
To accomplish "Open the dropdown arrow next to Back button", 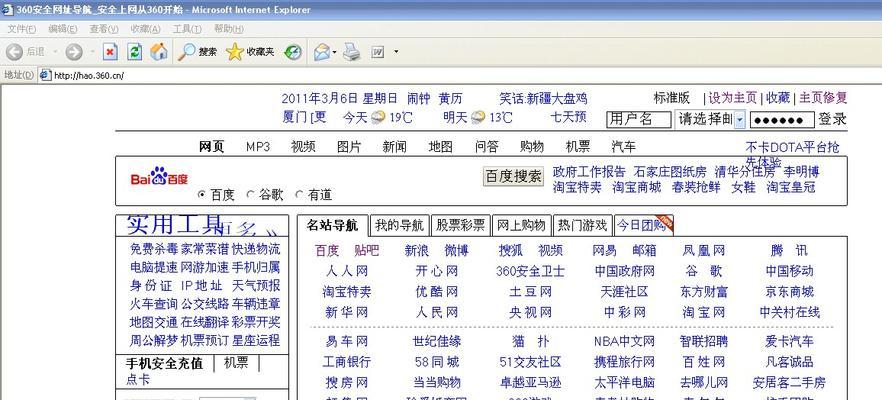I will click(55, 52).
